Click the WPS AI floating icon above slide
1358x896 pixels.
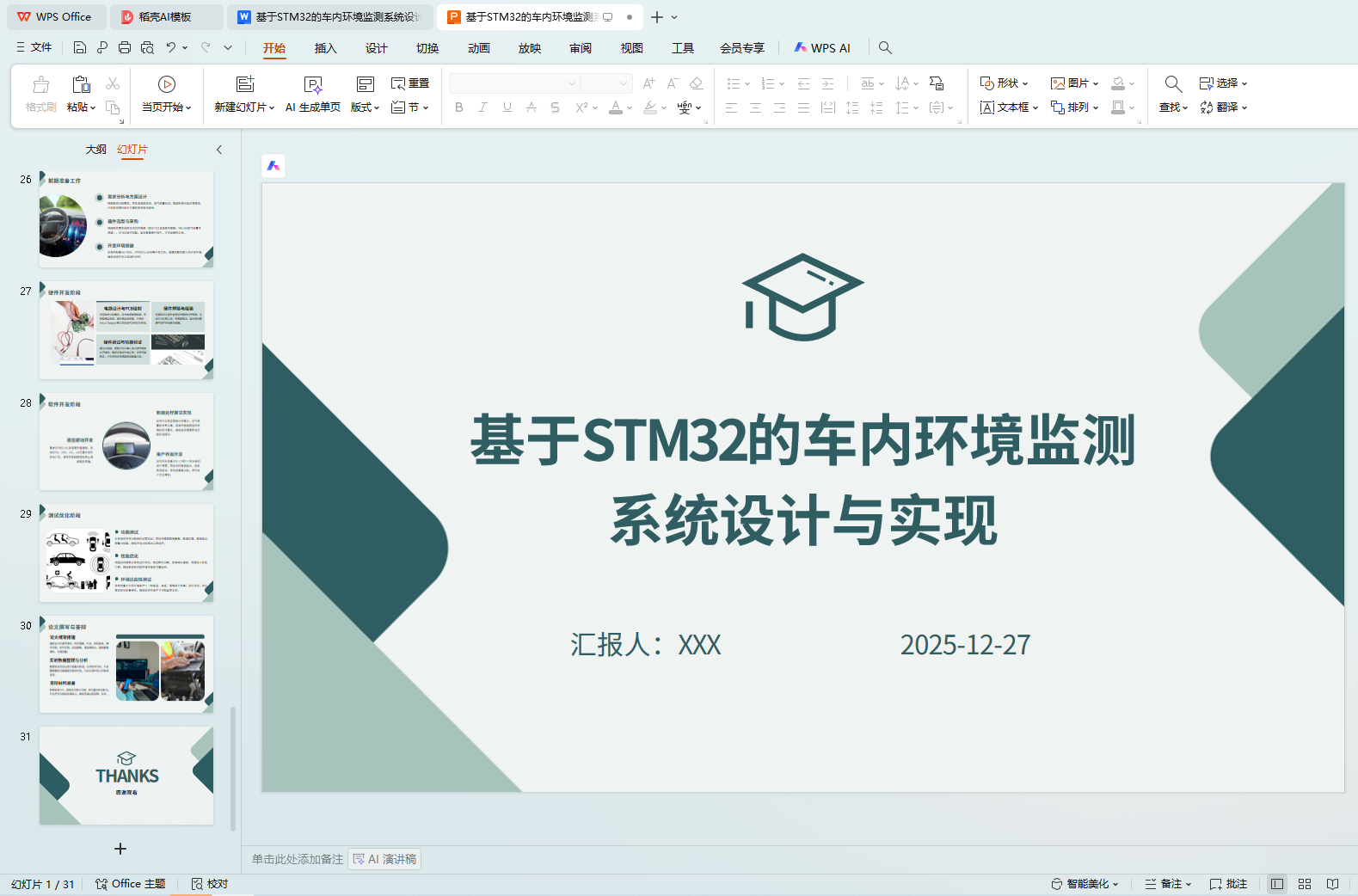click(x=273, y=166)
